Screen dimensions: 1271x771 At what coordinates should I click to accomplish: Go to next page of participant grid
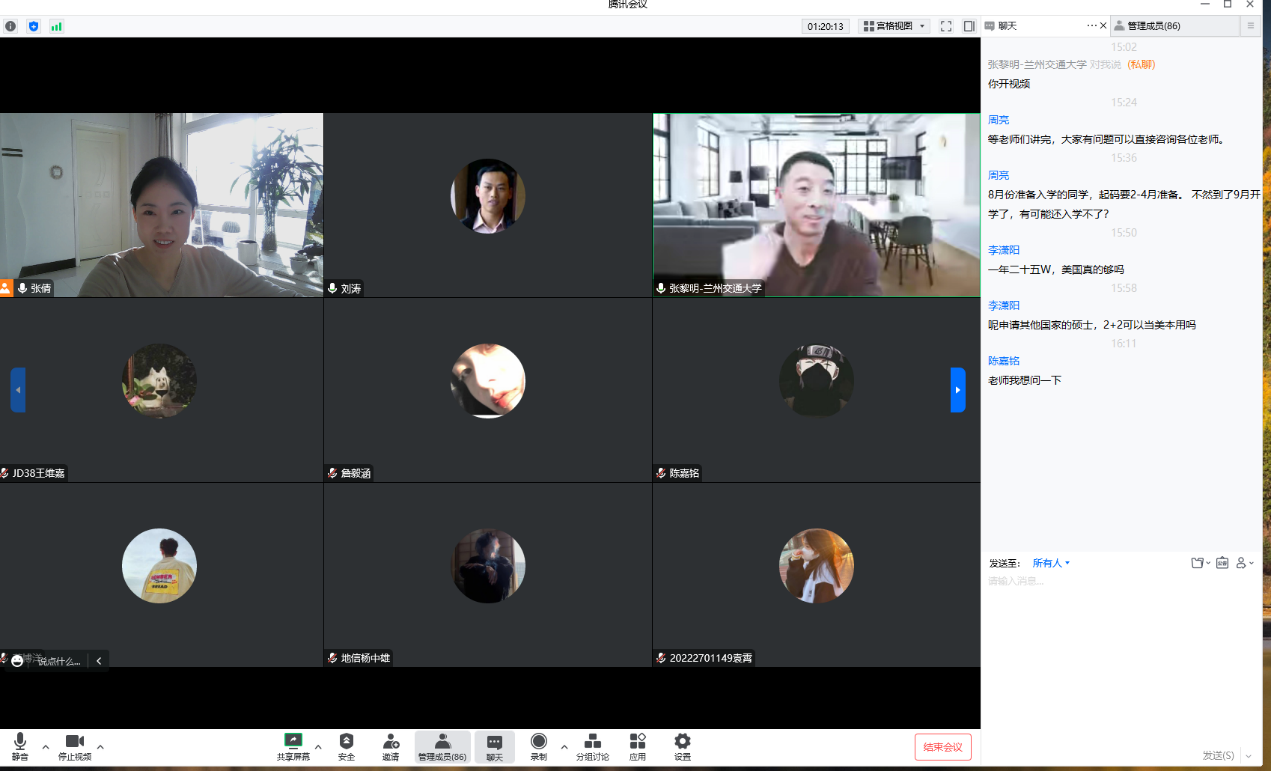tap(957, 390)
